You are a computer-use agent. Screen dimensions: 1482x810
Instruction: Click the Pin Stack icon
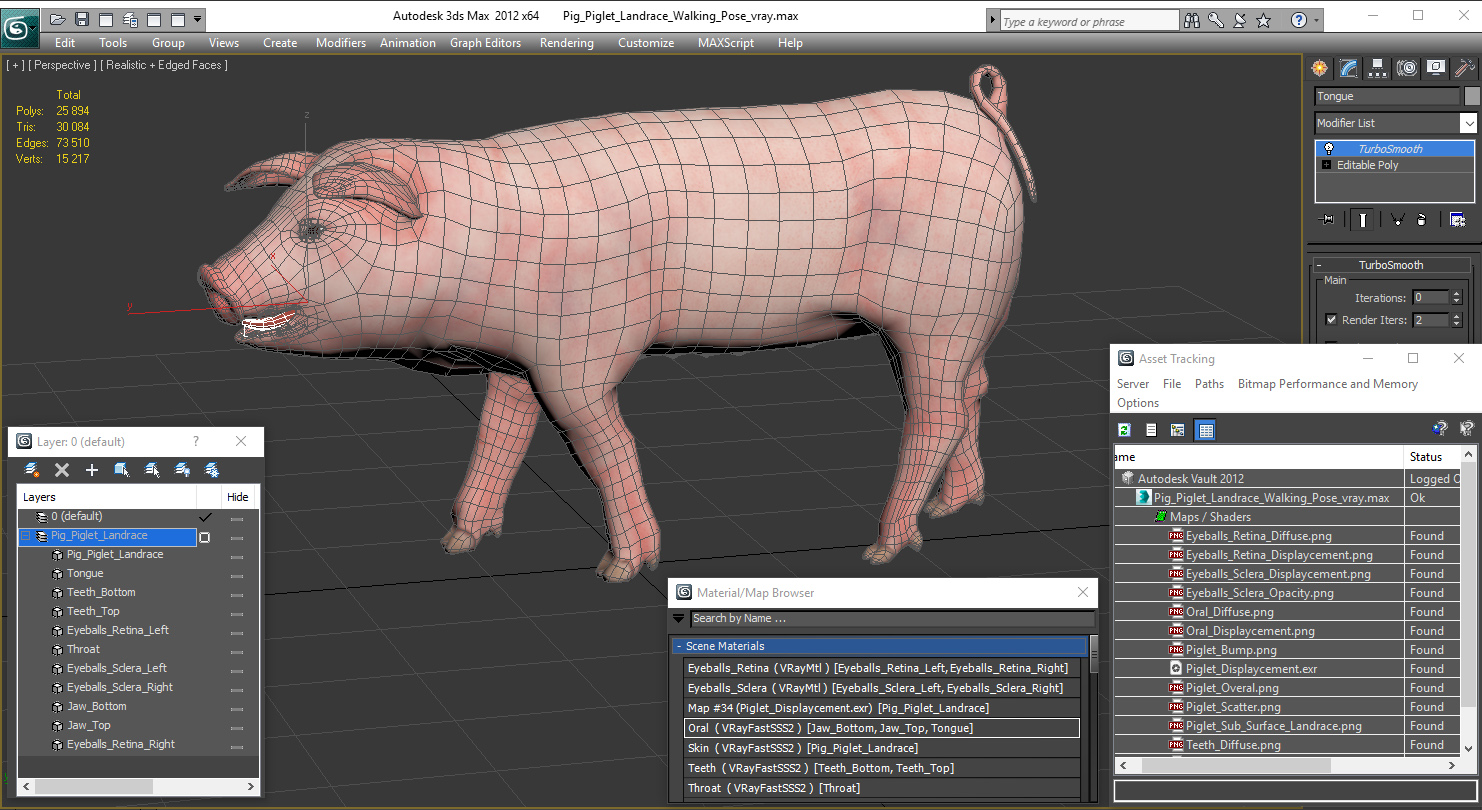tap(1327, 220)
